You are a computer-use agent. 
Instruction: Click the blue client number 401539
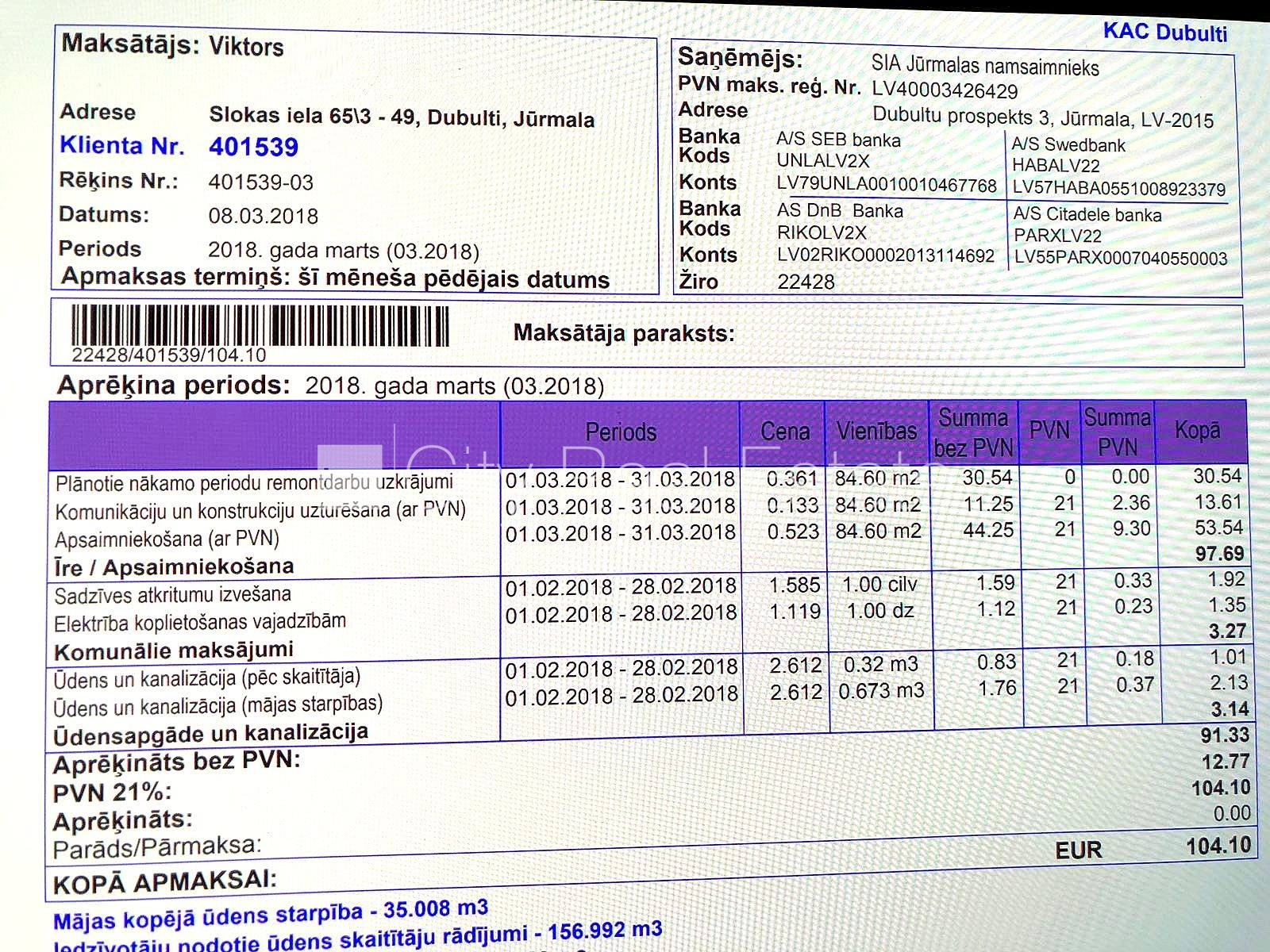pos(253,147)
